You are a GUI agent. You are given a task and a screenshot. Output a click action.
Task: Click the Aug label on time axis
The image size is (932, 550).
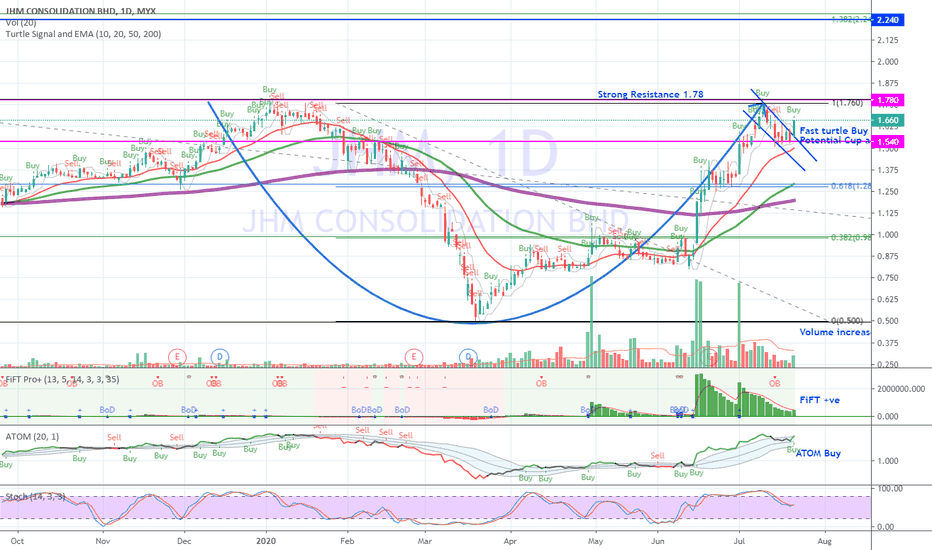(824, 541)
